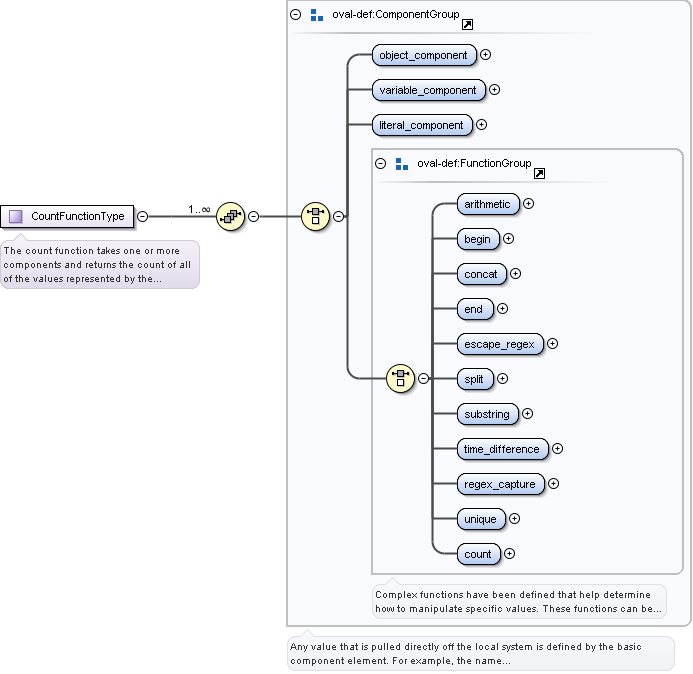Click the oval-def:FunctionGroup group icon

(x=402, y=164)
